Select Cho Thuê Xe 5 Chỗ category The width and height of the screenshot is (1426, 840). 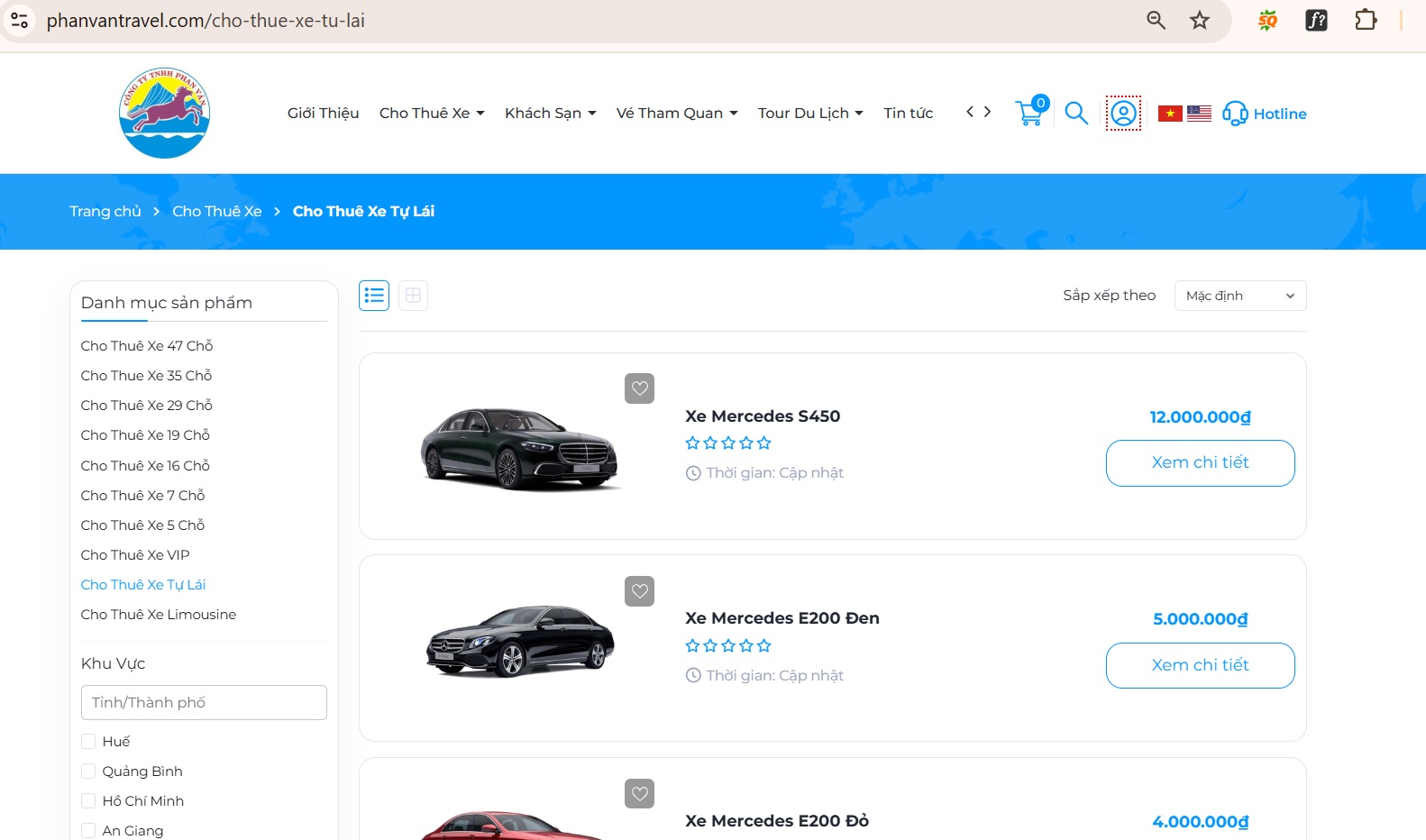[x=142, y=525]
